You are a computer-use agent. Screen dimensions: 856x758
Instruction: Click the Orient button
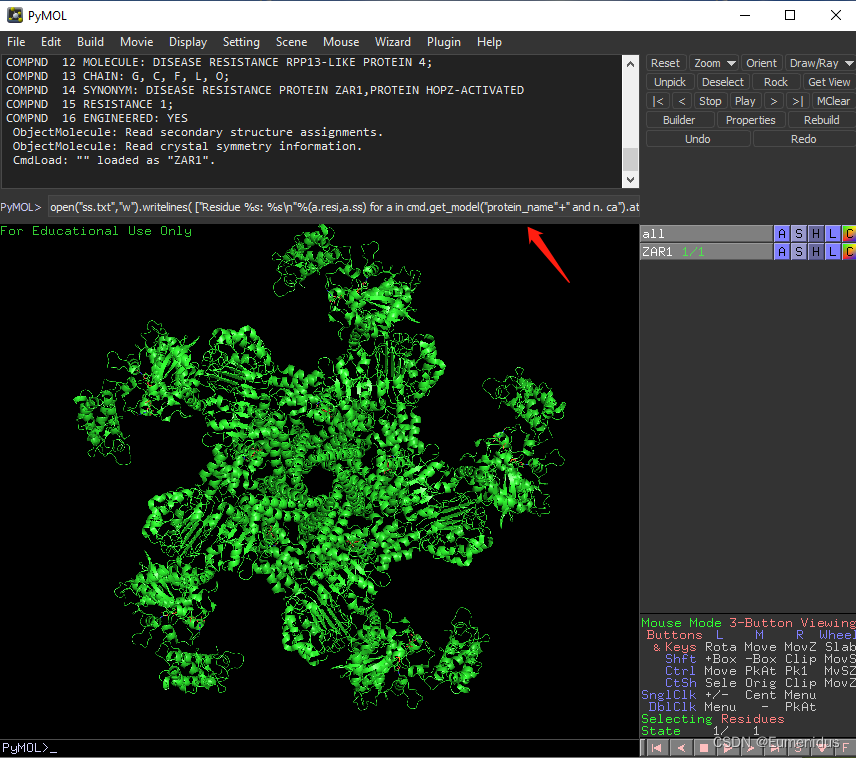coord(762,63)
